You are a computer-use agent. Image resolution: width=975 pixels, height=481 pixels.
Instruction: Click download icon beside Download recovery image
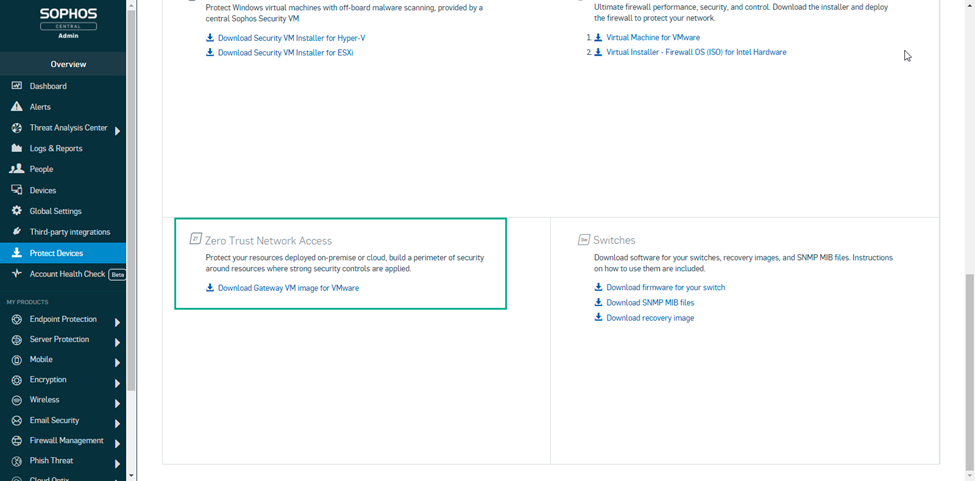(598, 318)
